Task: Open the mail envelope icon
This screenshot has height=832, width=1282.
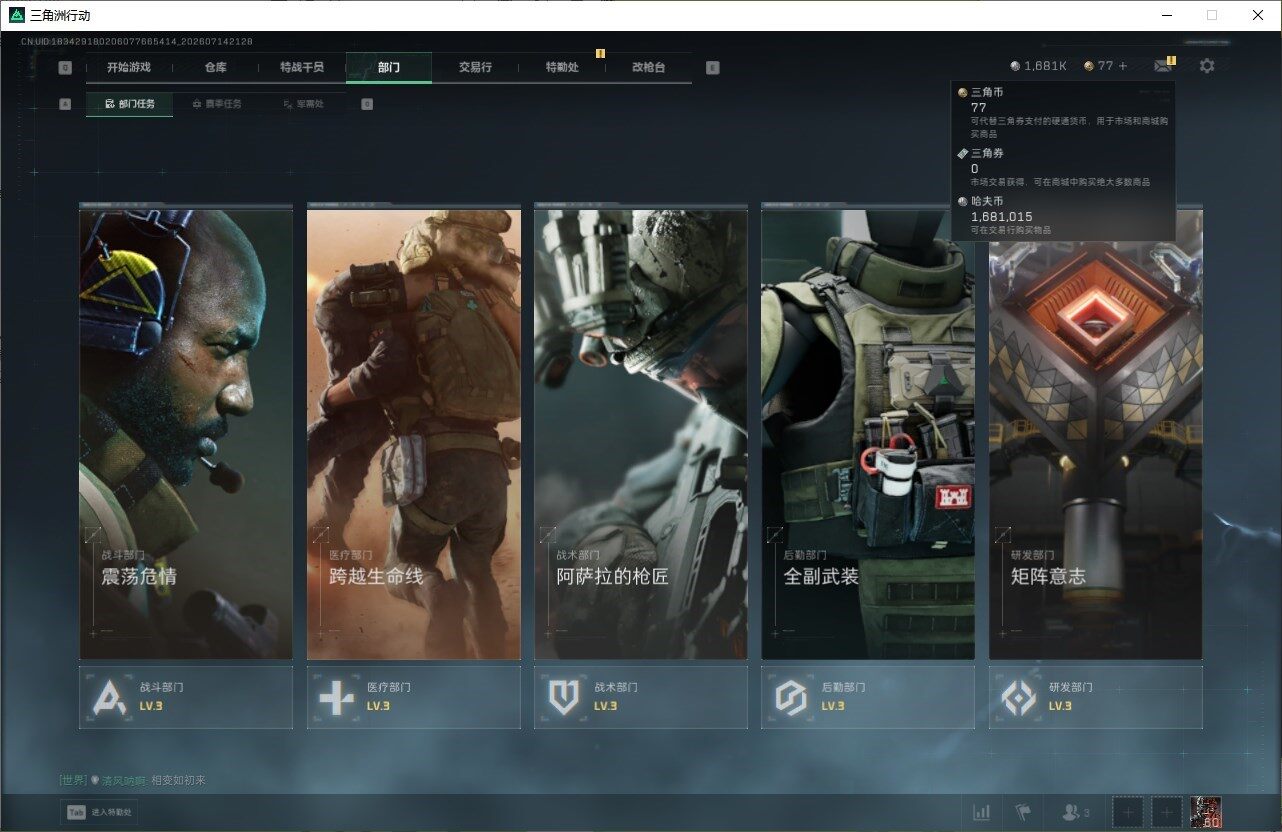Action: pos(1162,66)
